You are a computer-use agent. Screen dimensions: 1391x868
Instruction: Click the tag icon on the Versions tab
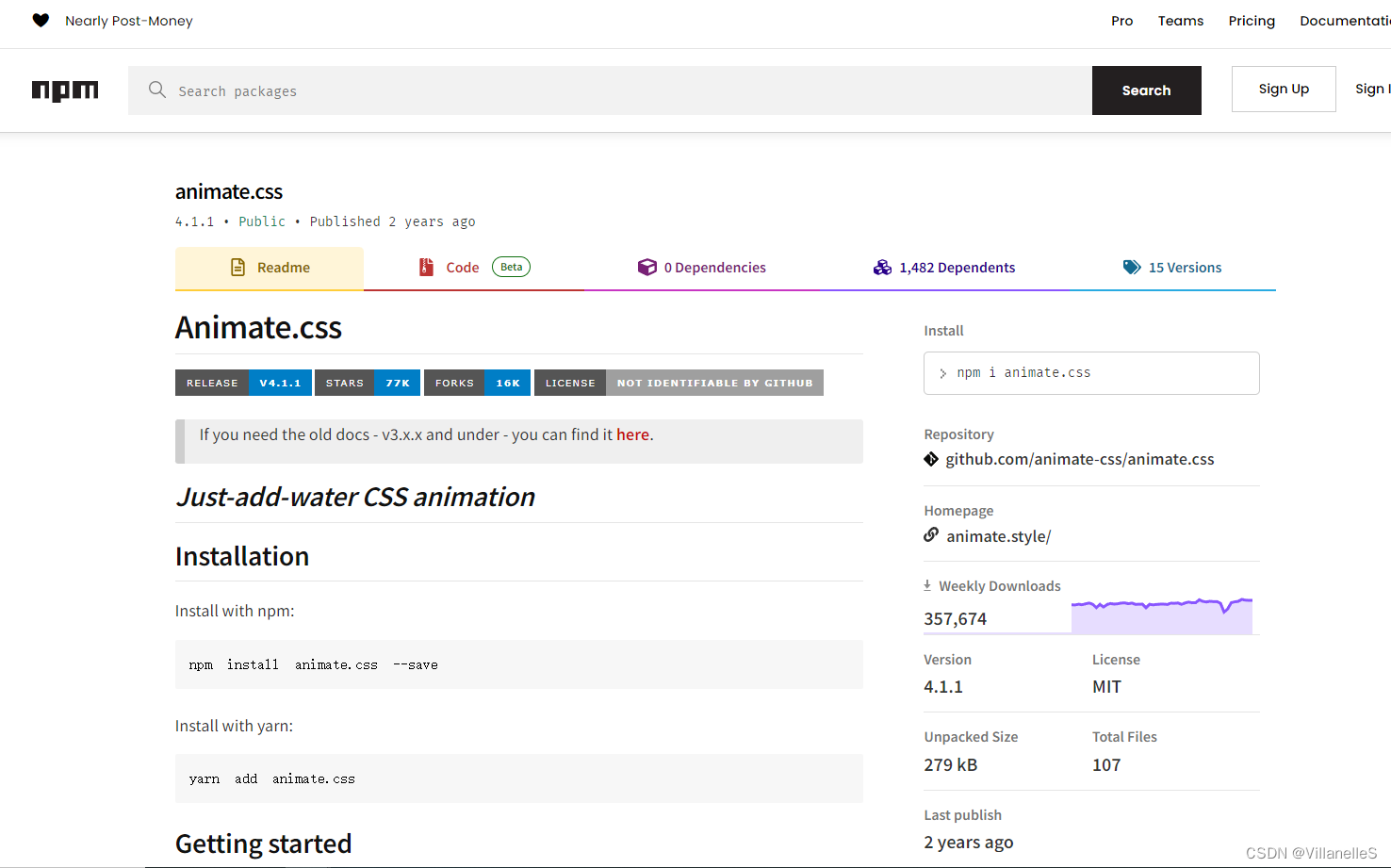tap(1131, 267)
